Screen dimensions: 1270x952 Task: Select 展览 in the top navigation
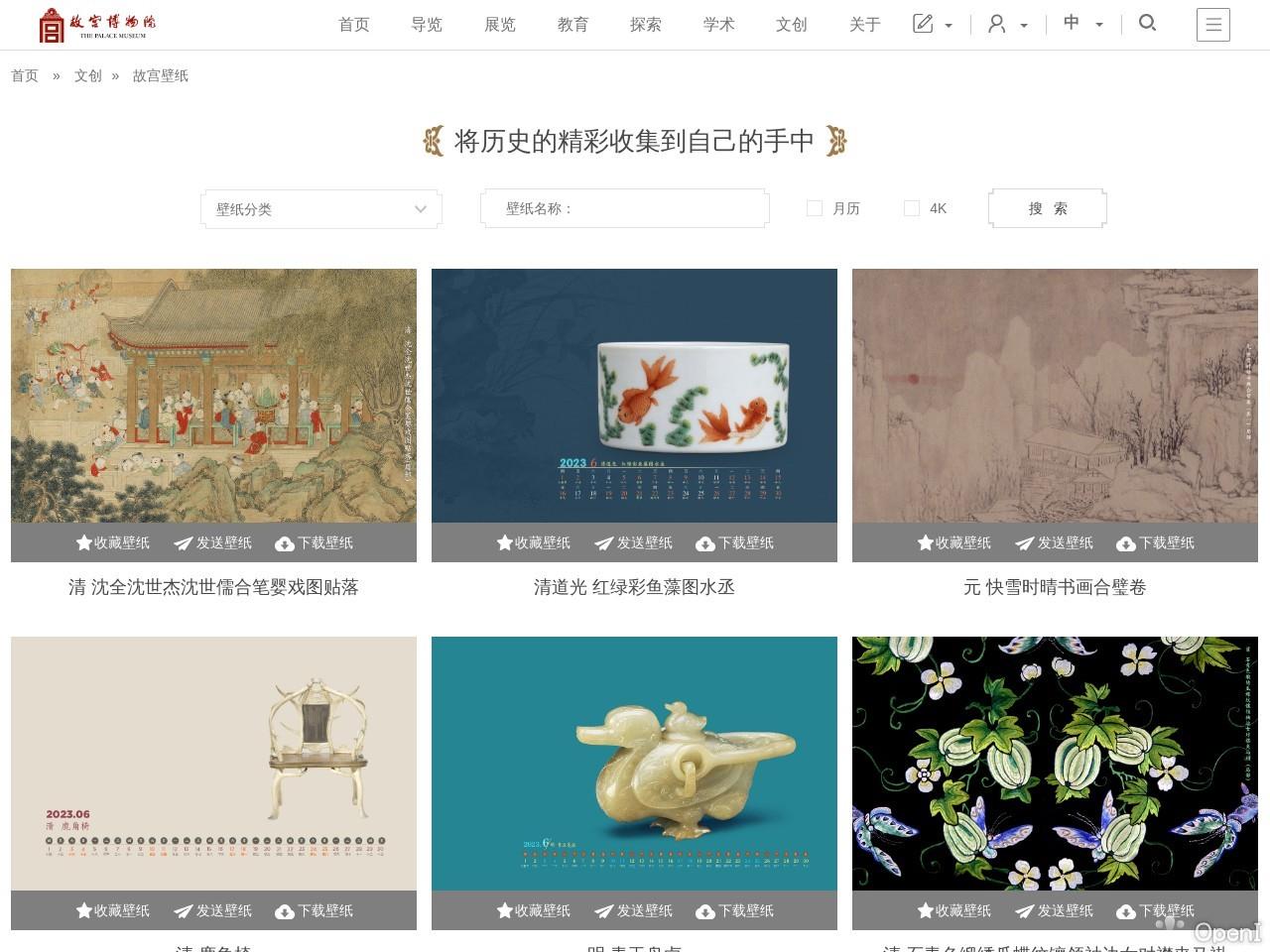pyautogui.click(x=500, y=25)
